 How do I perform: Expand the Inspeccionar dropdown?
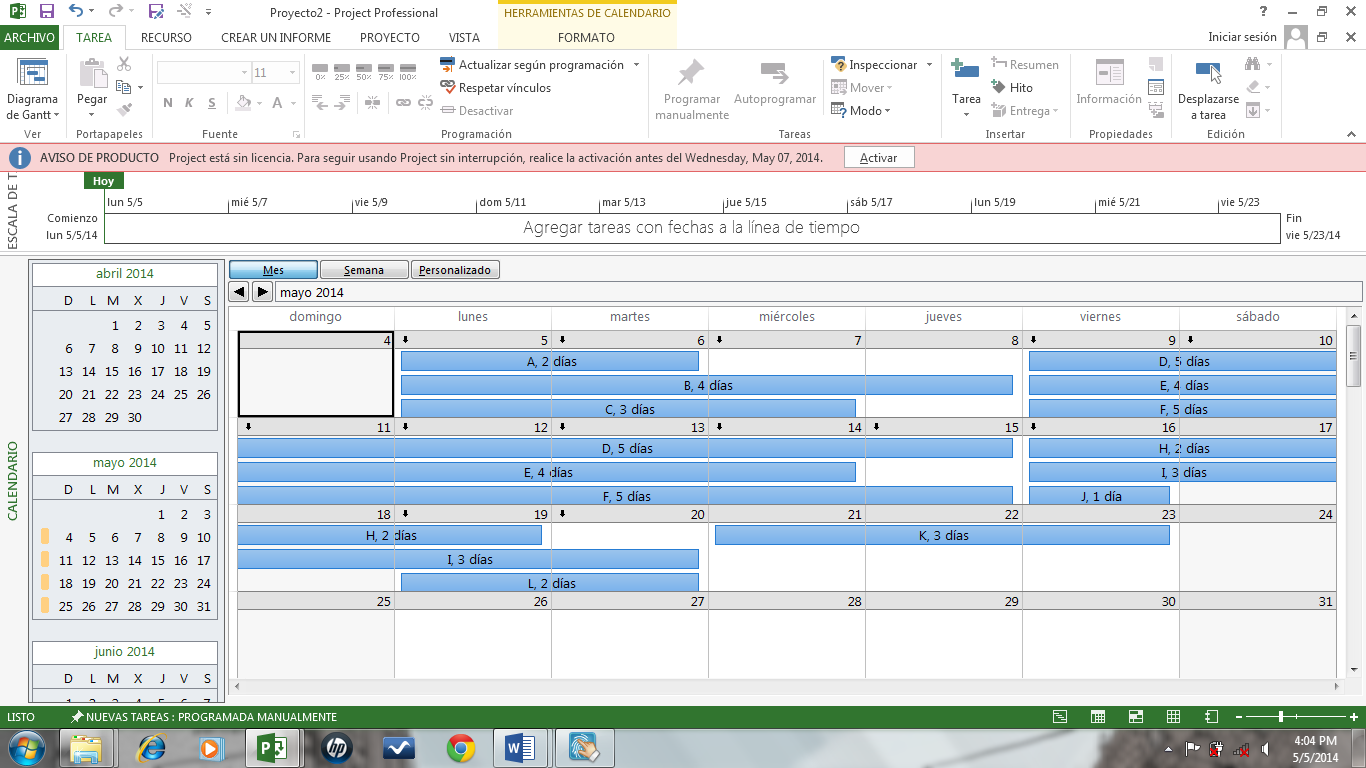tap(929, 65)
